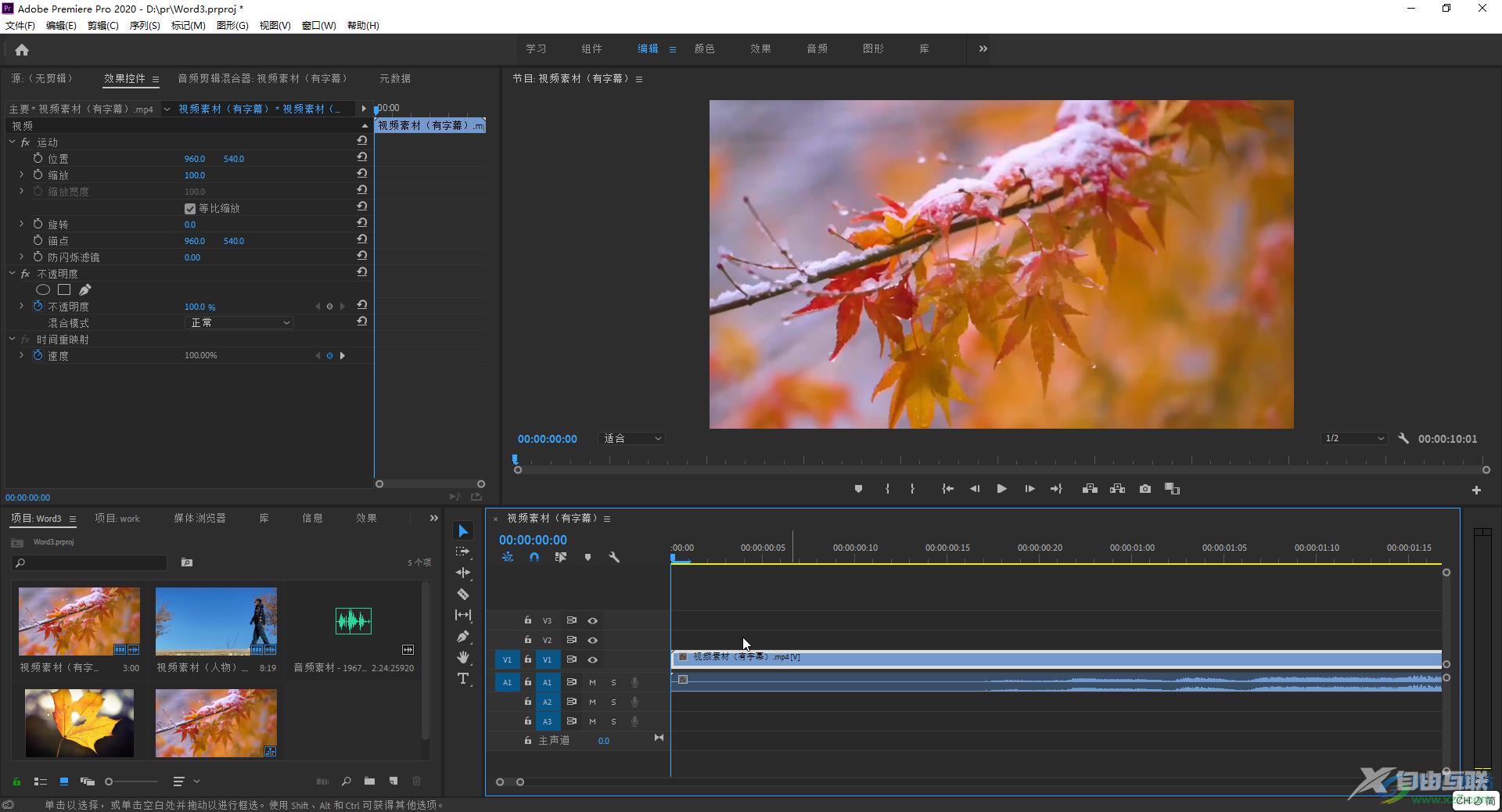Expand the Rotation property

[21, 225]
